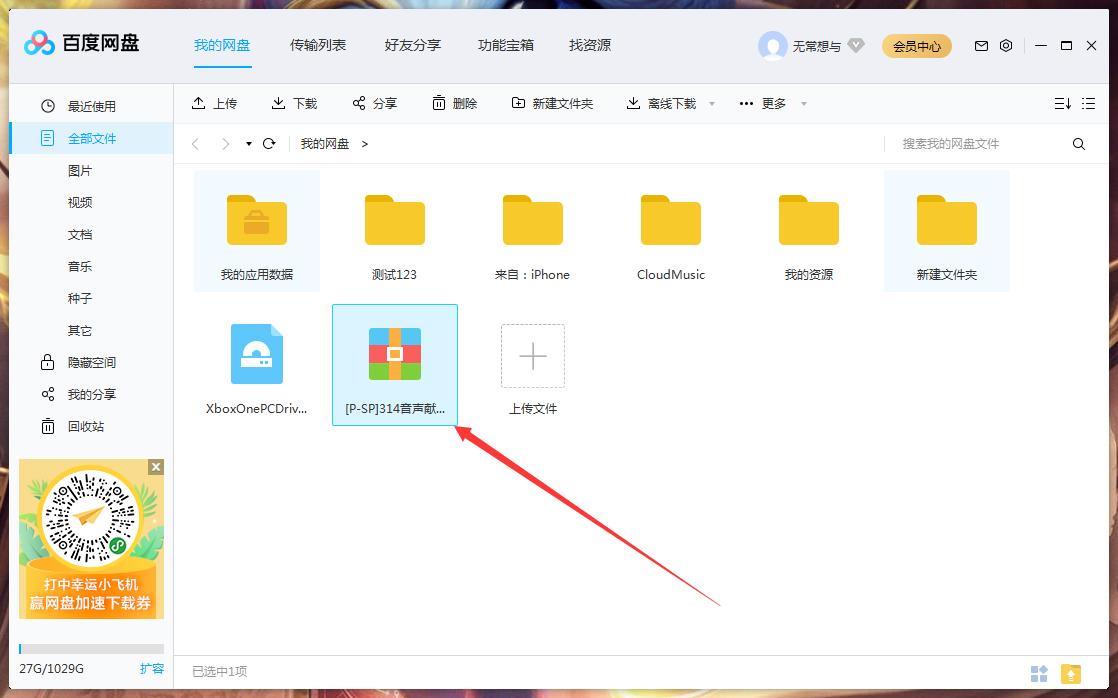The height and width of the screenshot is (698, 1118).
Task: Select the XboxOnePCDriv... file
Action: click(x=257, y=365)
